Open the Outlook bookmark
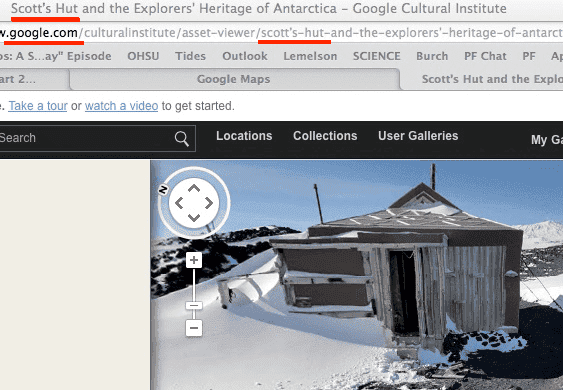The height and width of the screenshot is (390, 563). click(x=245, y=56)
